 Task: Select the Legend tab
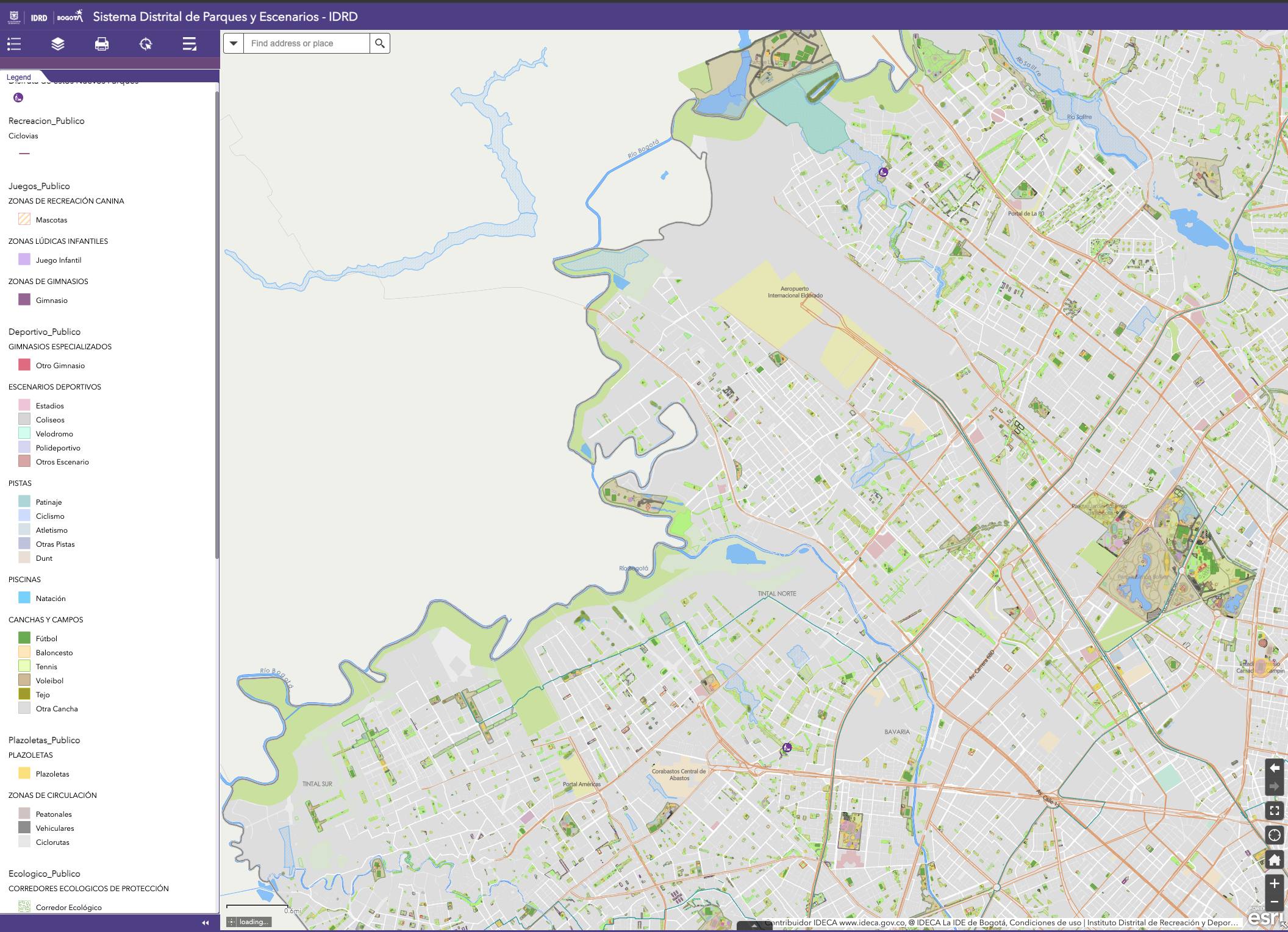pos(19,77)
